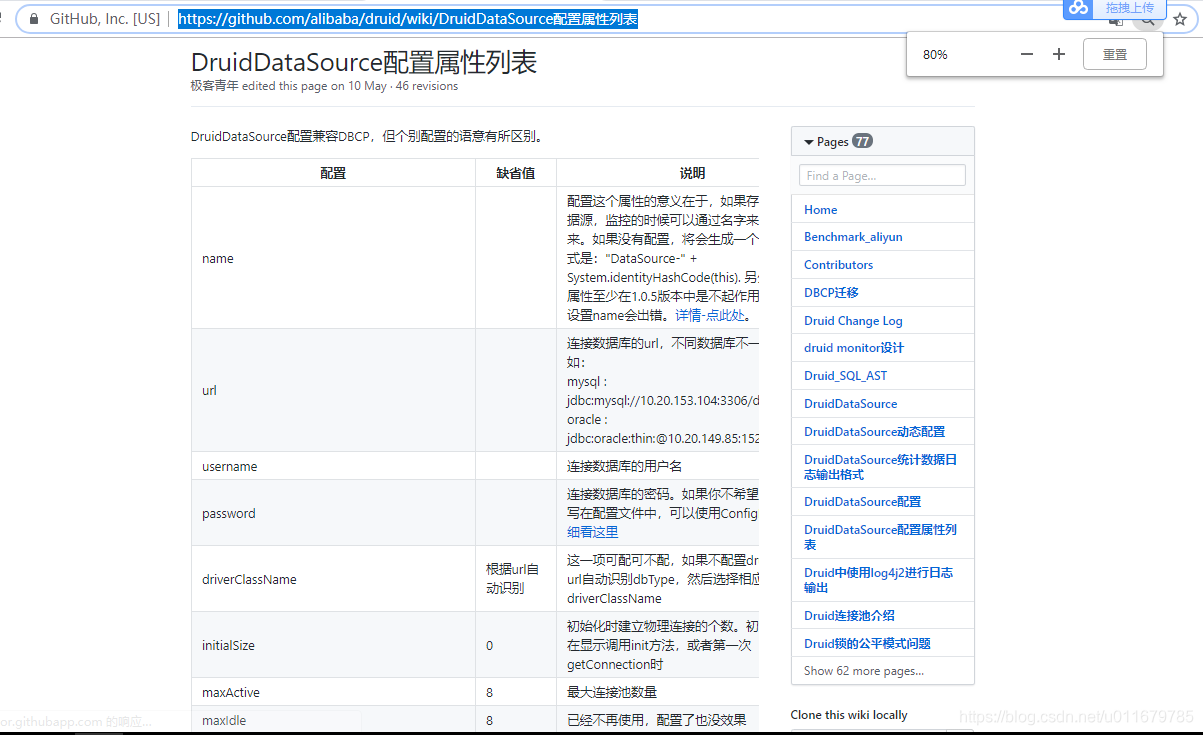
Task: Collapse the Pages section triangle
Action: pos(809,142)
